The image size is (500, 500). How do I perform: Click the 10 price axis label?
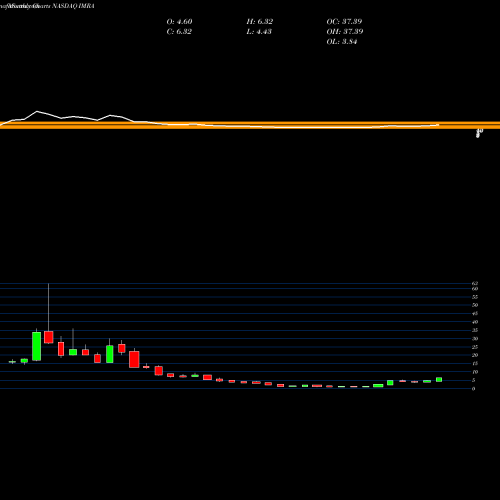[475, 372]
